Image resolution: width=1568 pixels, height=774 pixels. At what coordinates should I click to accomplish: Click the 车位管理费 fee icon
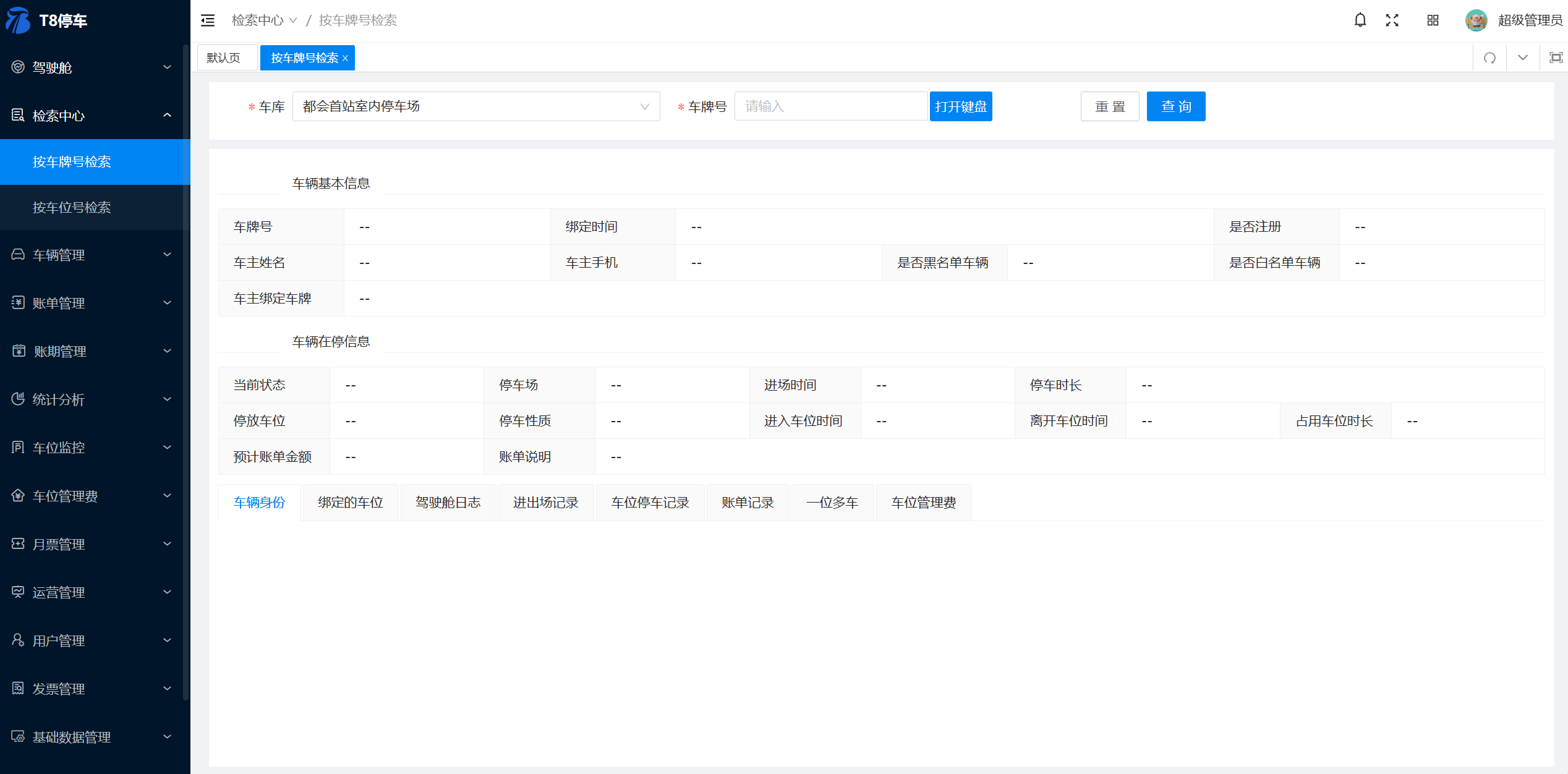(18, 495)
